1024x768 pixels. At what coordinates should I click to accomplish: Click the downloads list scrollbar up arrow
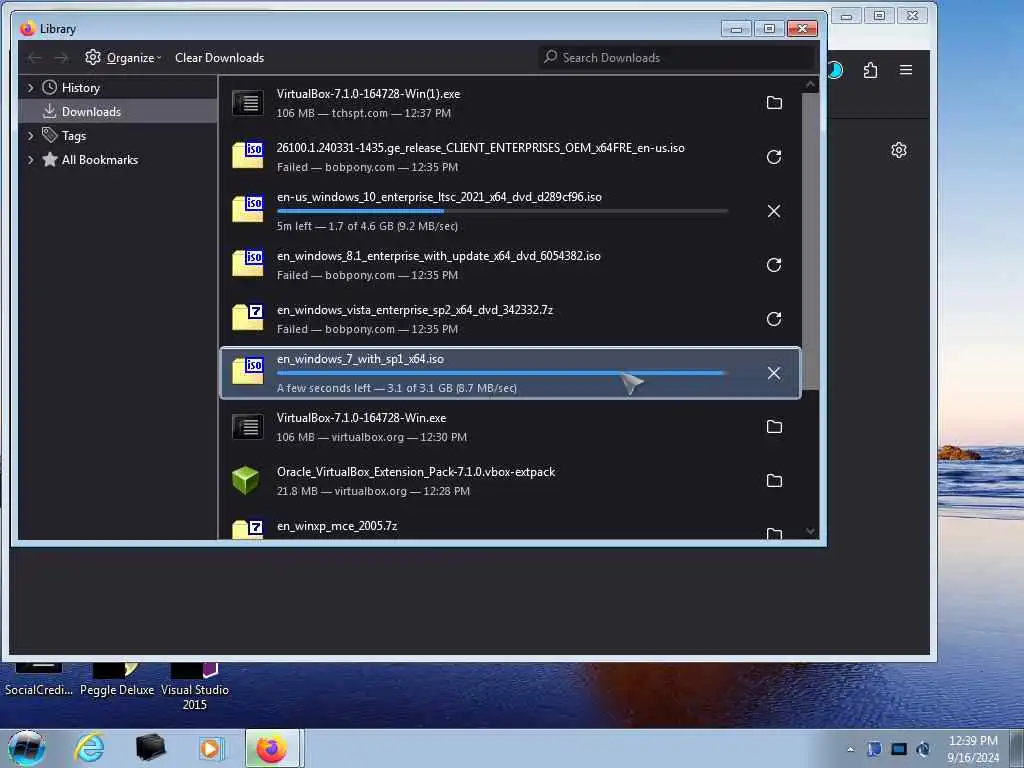pyautogui.click(x=810, y=84)
